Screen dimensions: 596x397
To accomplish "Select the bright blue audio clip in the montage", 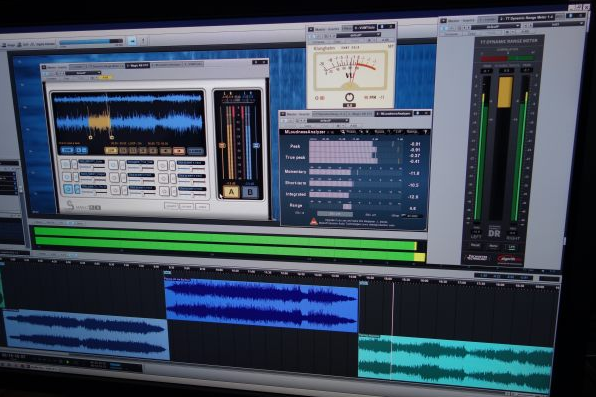I will (x=262, y=305).
